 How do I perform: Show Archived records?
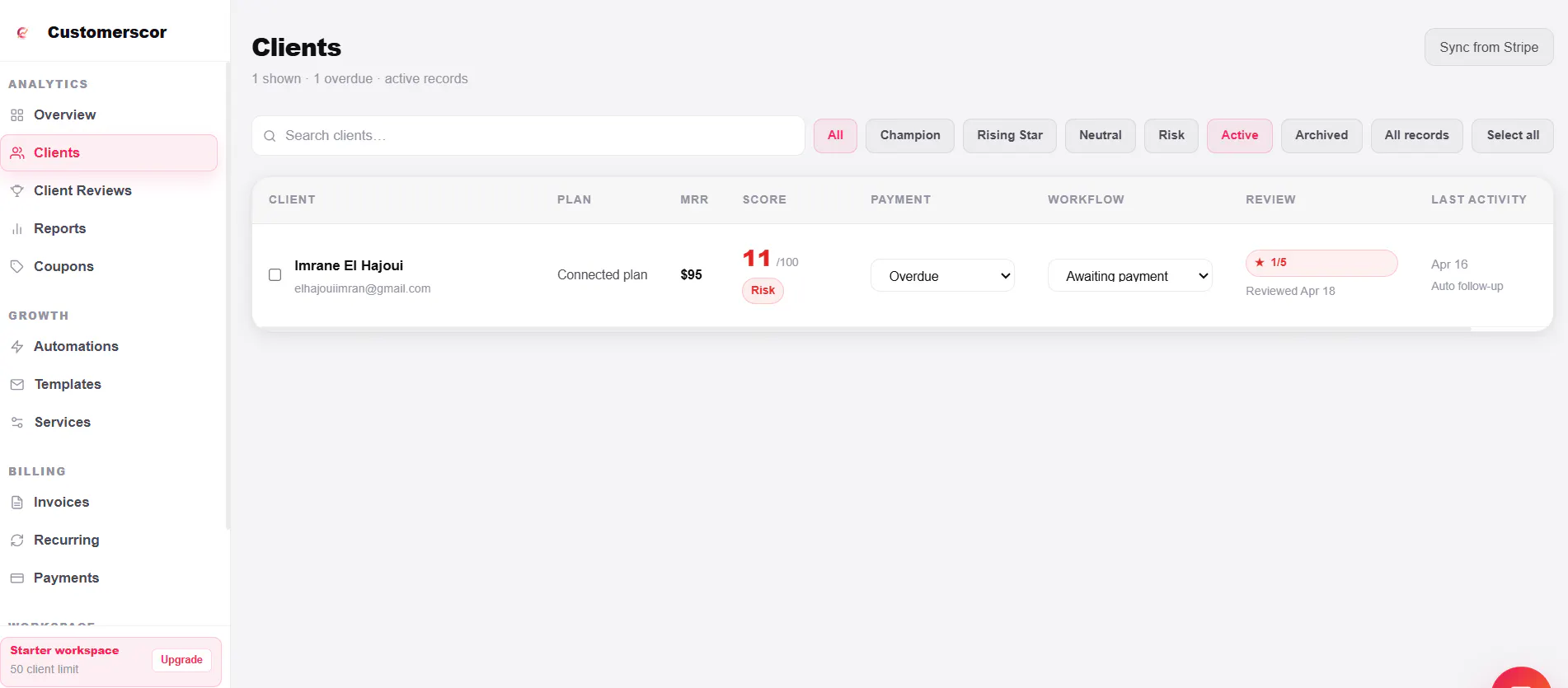point(1322,136)
